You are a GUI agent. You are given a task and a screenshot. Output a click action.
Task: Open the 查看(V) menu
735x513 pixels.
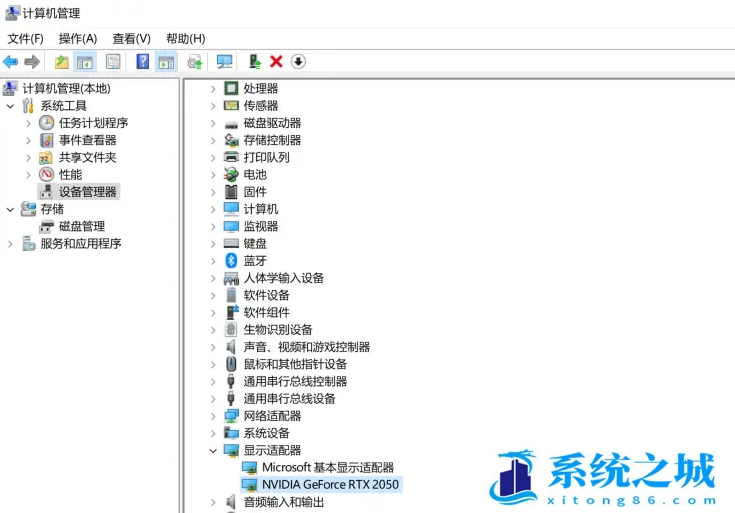[x=131, y=38]
